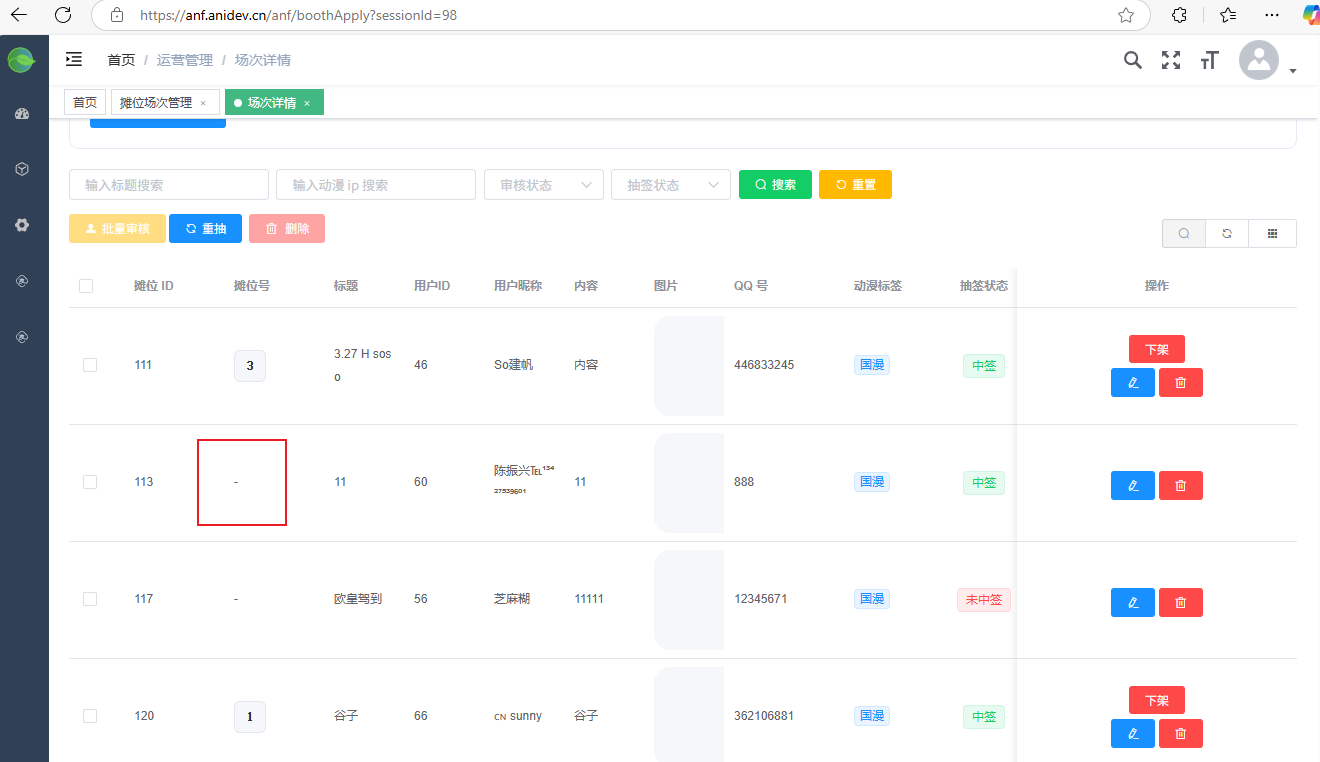Open font size setting icon
The image size is (1320, 762).
(x=1210, y=60)
